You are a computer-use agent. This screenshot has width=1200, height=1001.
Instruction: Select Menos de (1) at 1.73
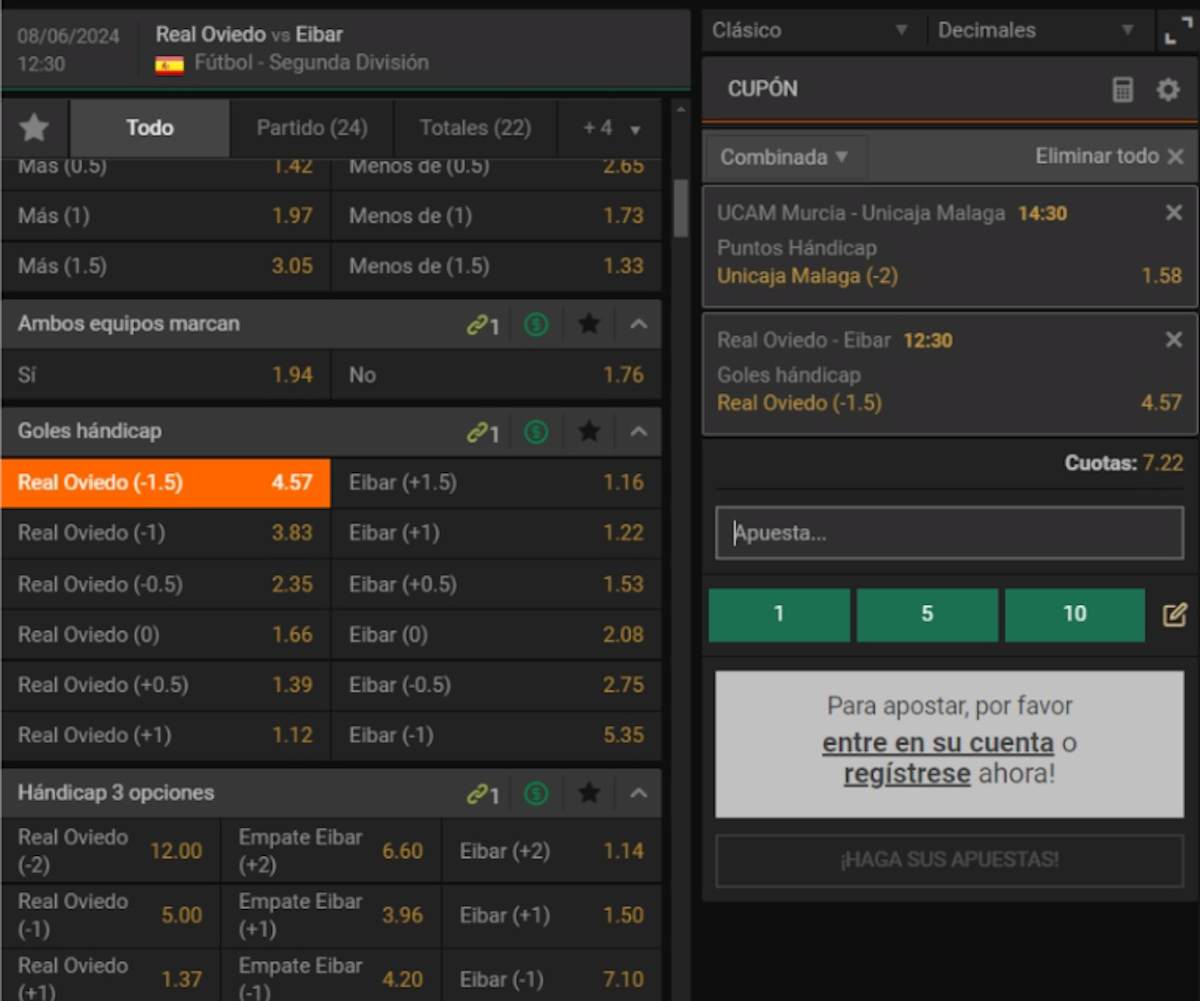click(497, 215)
